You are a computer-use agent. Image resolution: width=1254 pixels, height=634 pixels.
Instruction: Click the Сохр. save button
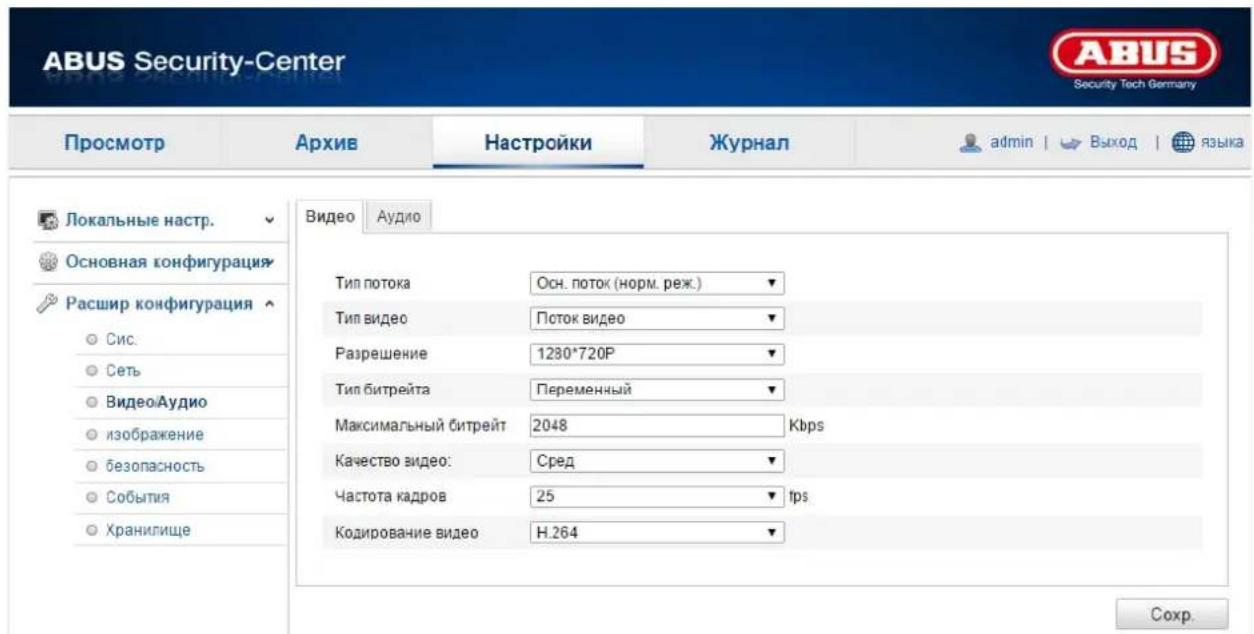(1172, 613)
